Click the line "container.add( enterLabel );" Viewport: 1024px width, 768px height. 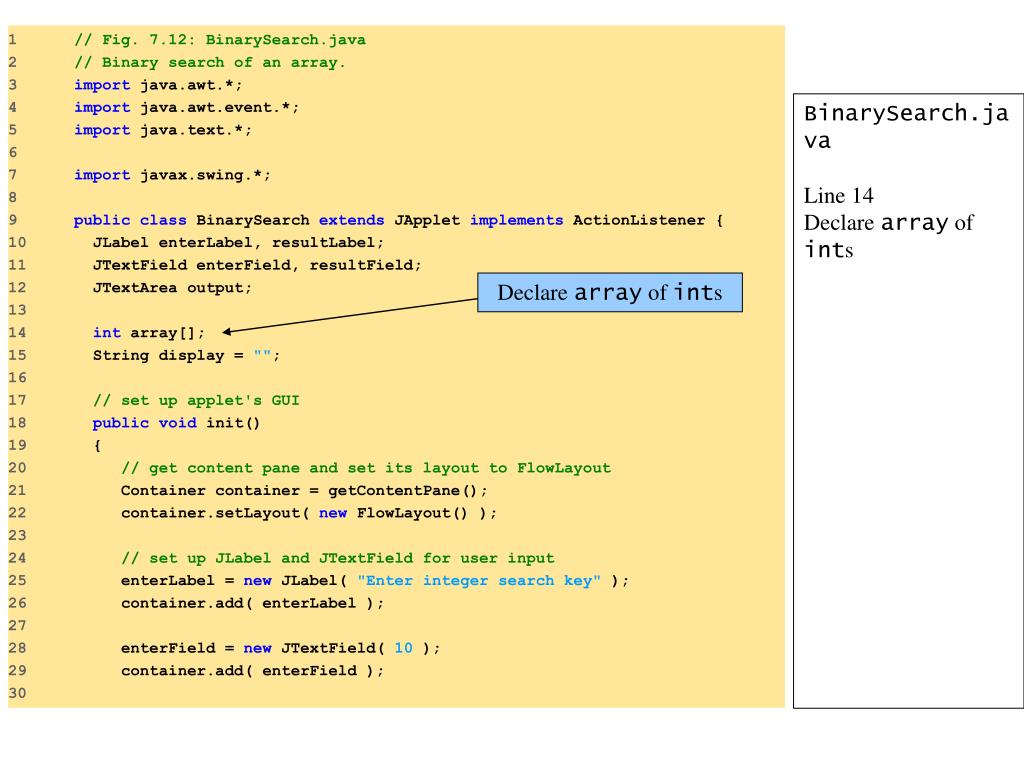pos(252,603)
